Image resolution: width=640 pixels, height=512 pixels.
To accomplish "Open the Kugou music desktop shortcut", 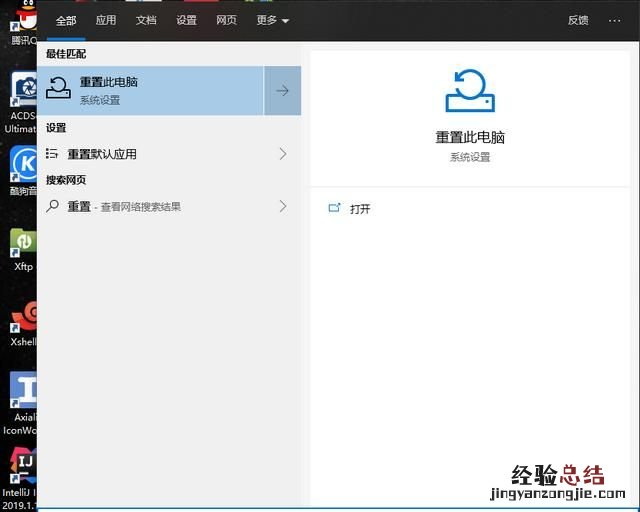I will [22, 163].
